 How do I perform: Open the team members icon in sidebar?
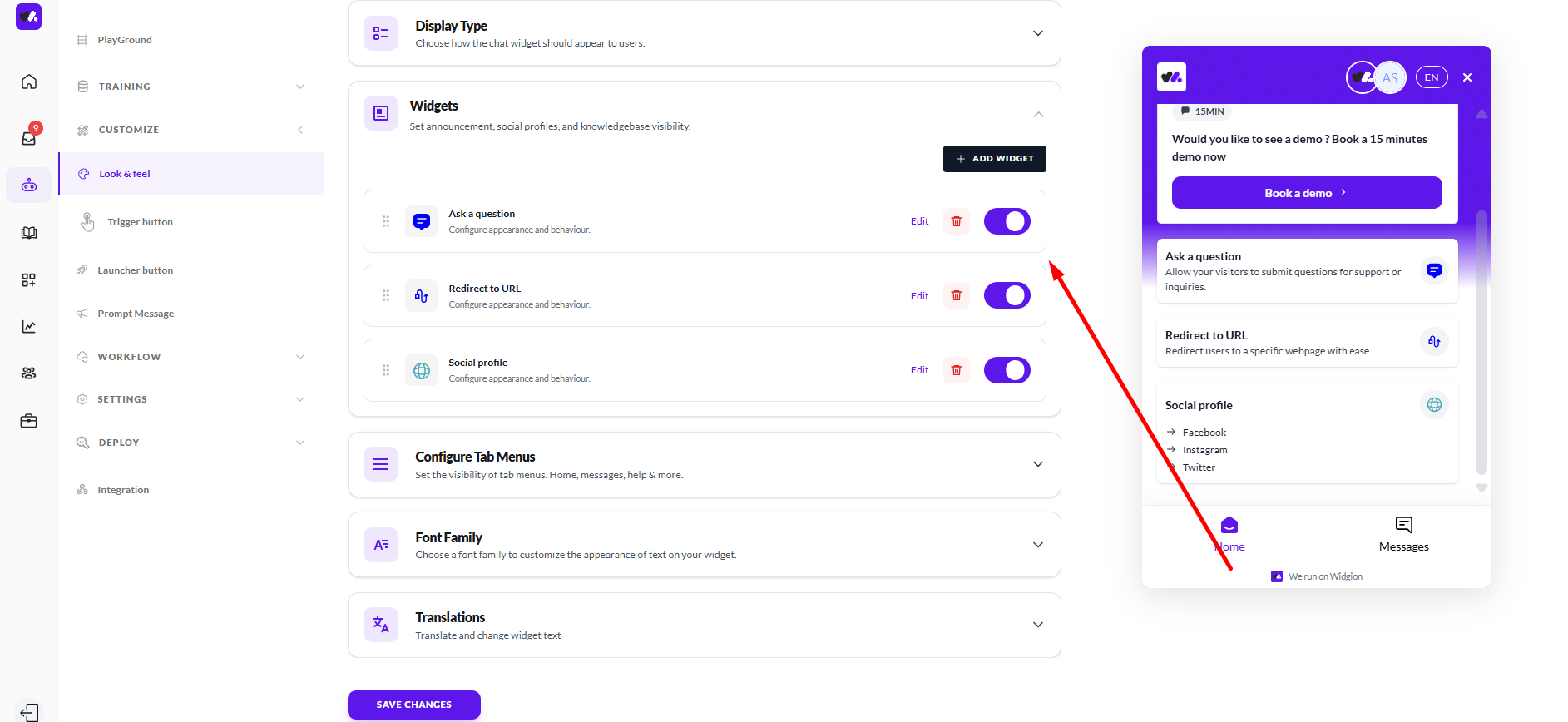coord(29,373)
